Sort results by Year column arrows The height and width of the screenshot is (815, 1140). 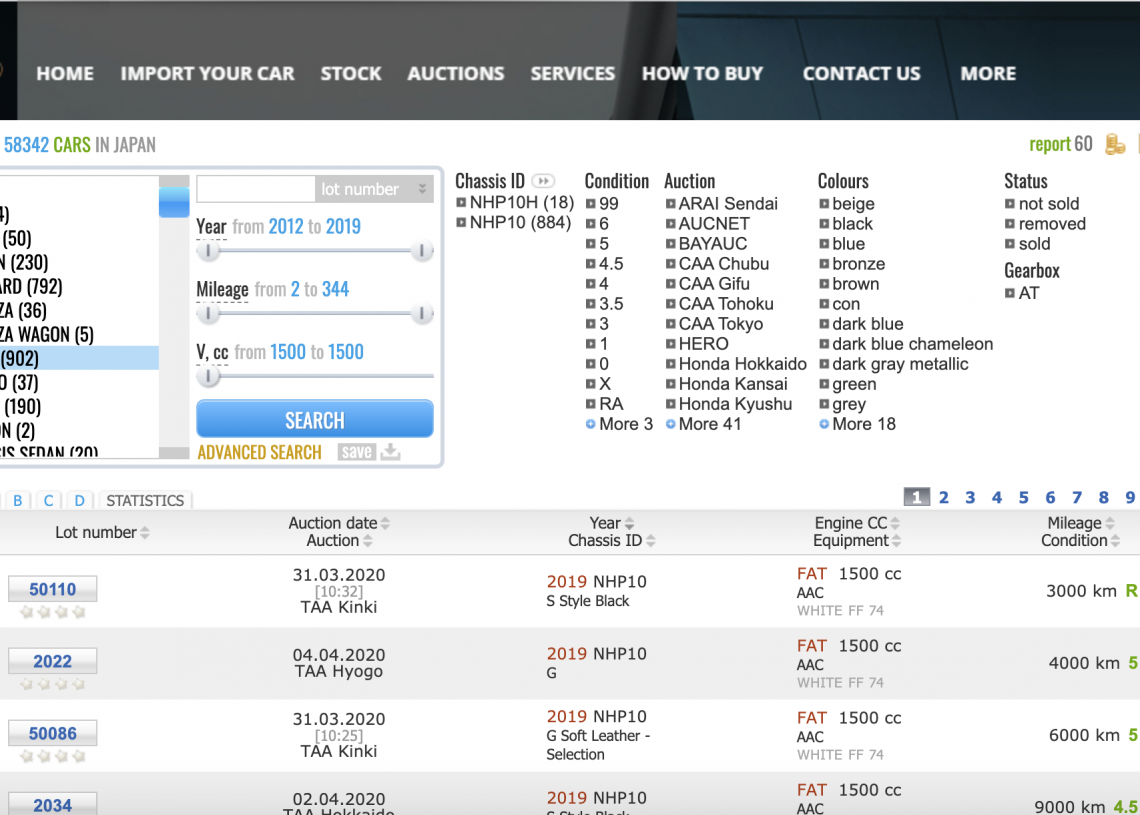click(x=629, y=524)
